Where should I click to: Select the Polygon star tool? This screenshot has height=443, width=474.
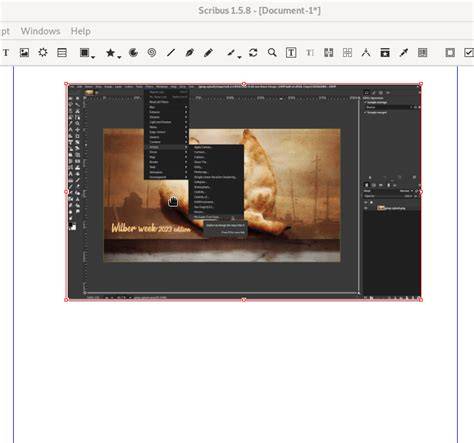110,53
